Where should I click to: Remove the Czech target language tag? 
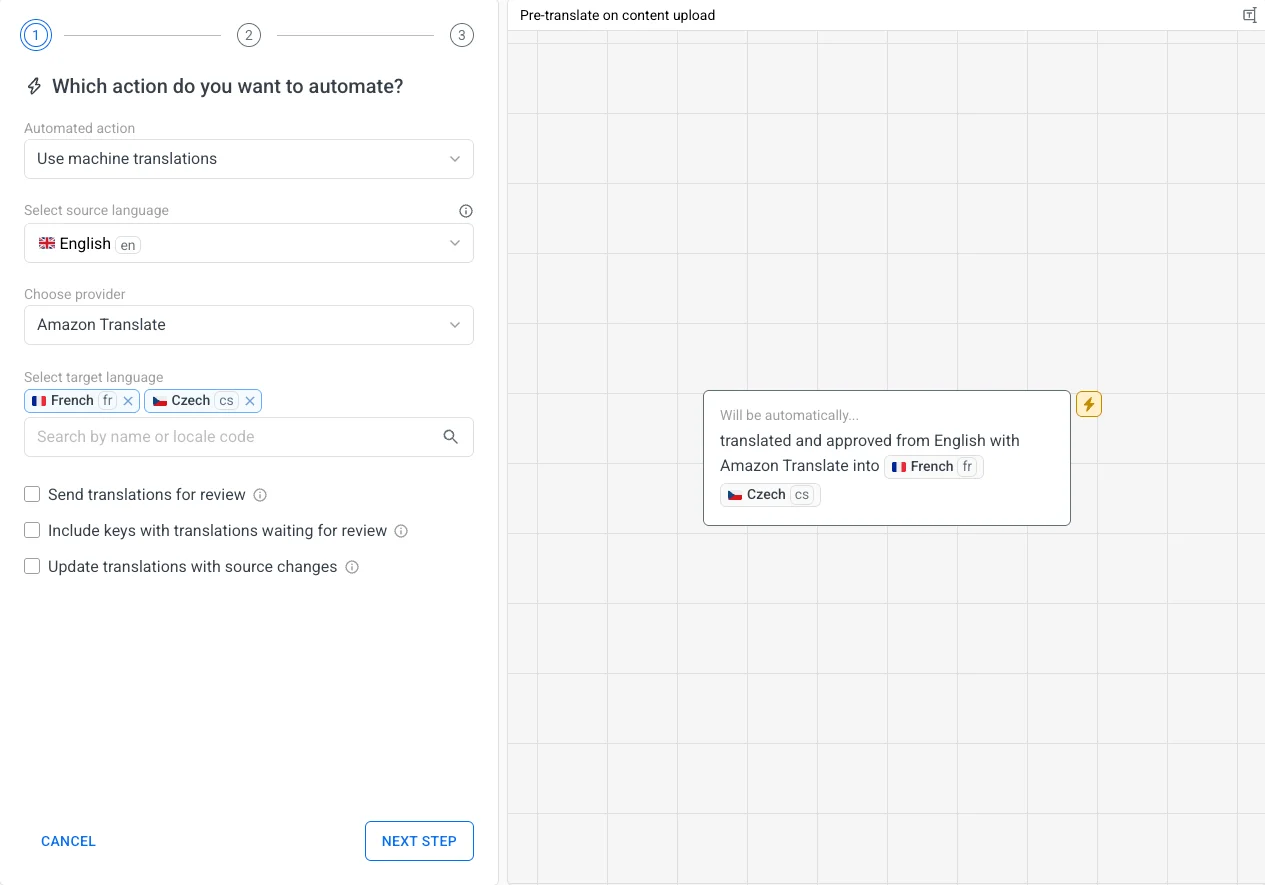click(250, 401)
